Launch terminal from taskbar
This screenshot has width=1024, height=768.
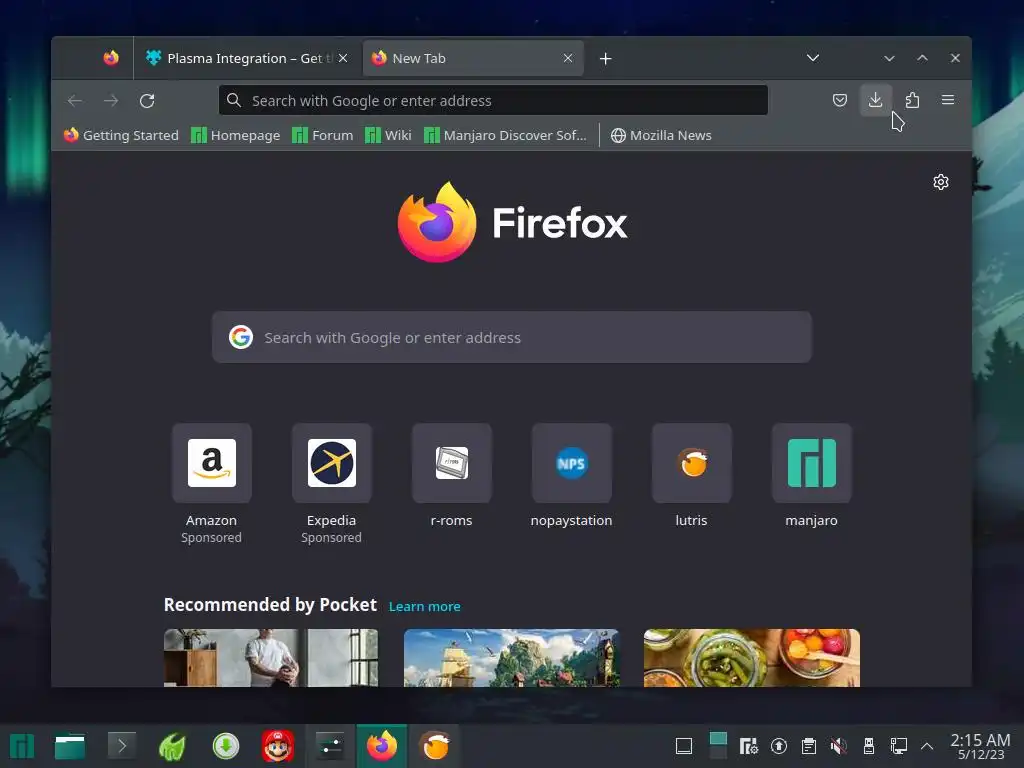click(121, 746)
